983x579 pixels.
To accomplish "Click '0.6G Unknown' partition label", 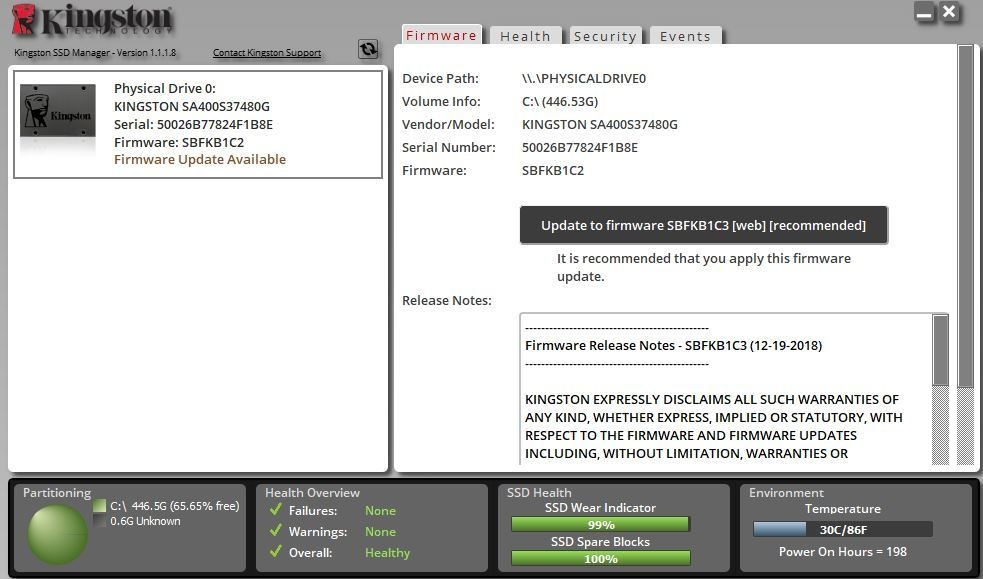I will [x=145, y=521].
